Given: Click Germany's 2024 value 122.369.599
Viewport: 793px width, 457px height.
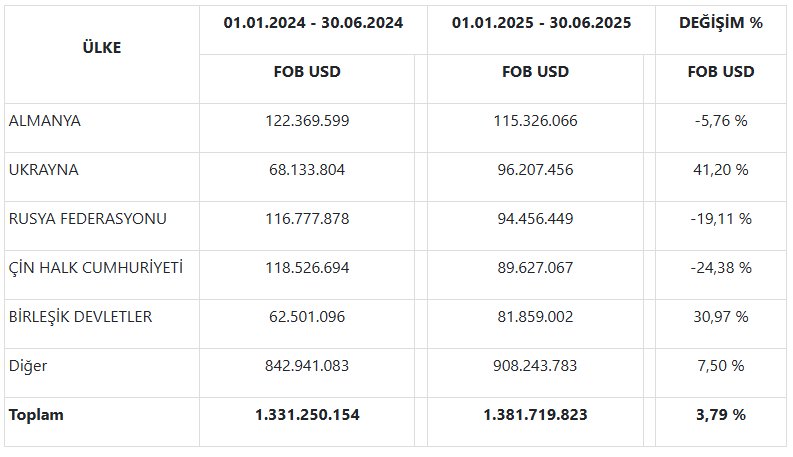Looking at the screenshot, I should pos(307,121).
